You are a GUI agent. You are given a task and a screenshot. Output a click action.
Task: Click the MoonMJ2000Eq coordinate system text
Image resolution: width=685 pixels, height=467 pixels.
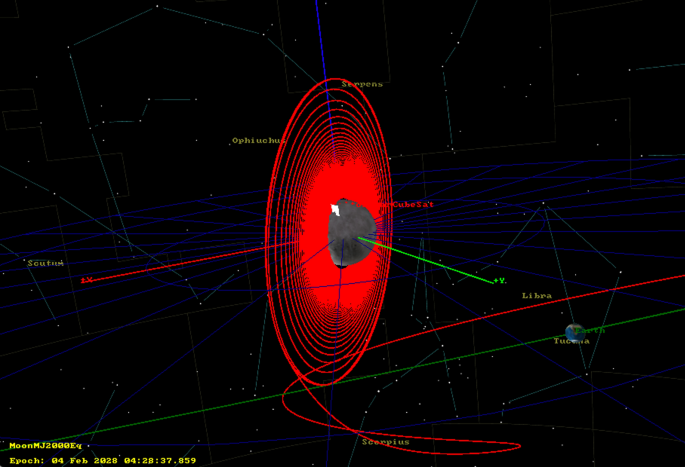[45, 446]
